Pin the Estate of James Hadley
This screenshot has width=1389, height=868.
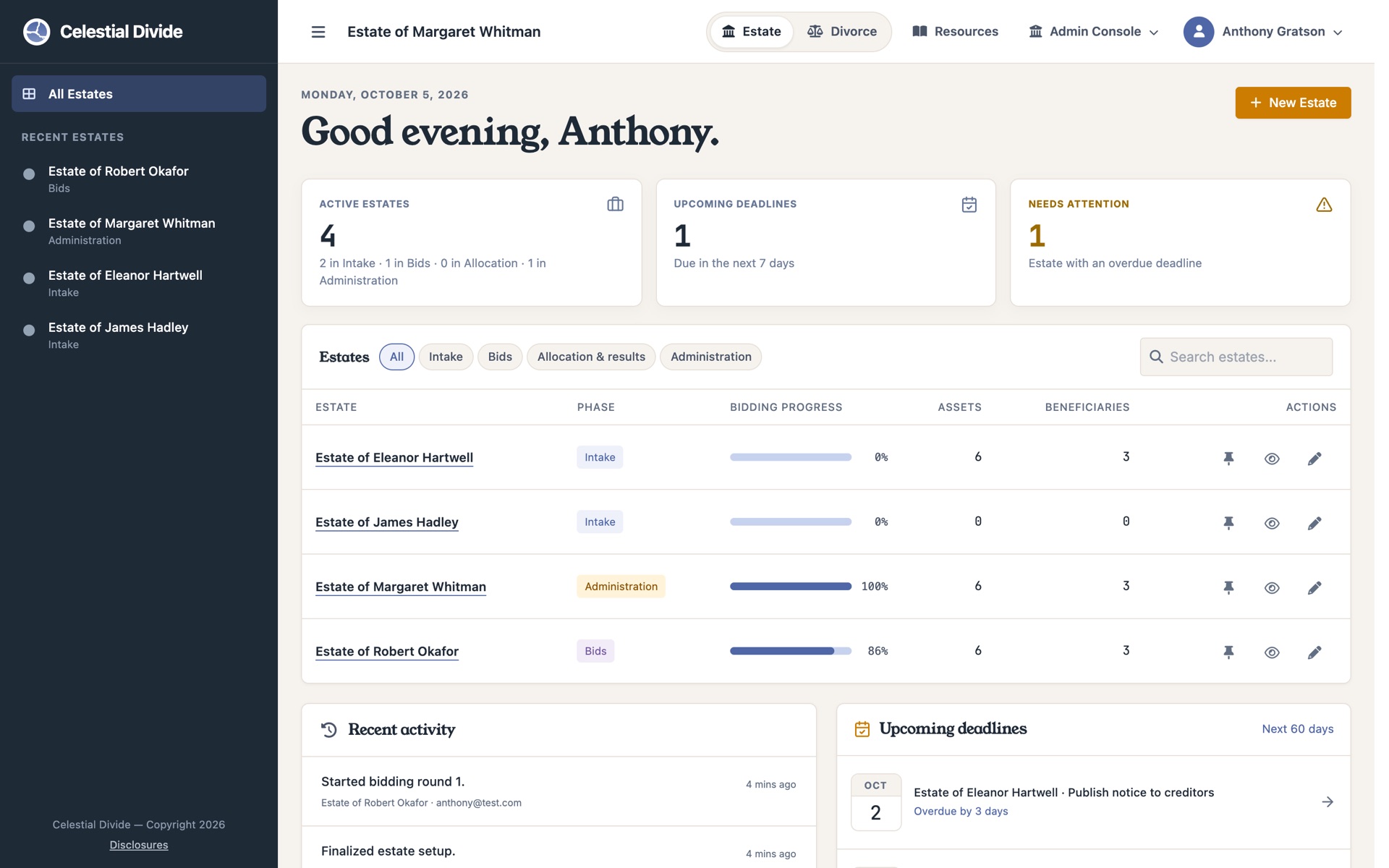[x=1228, y=522]
